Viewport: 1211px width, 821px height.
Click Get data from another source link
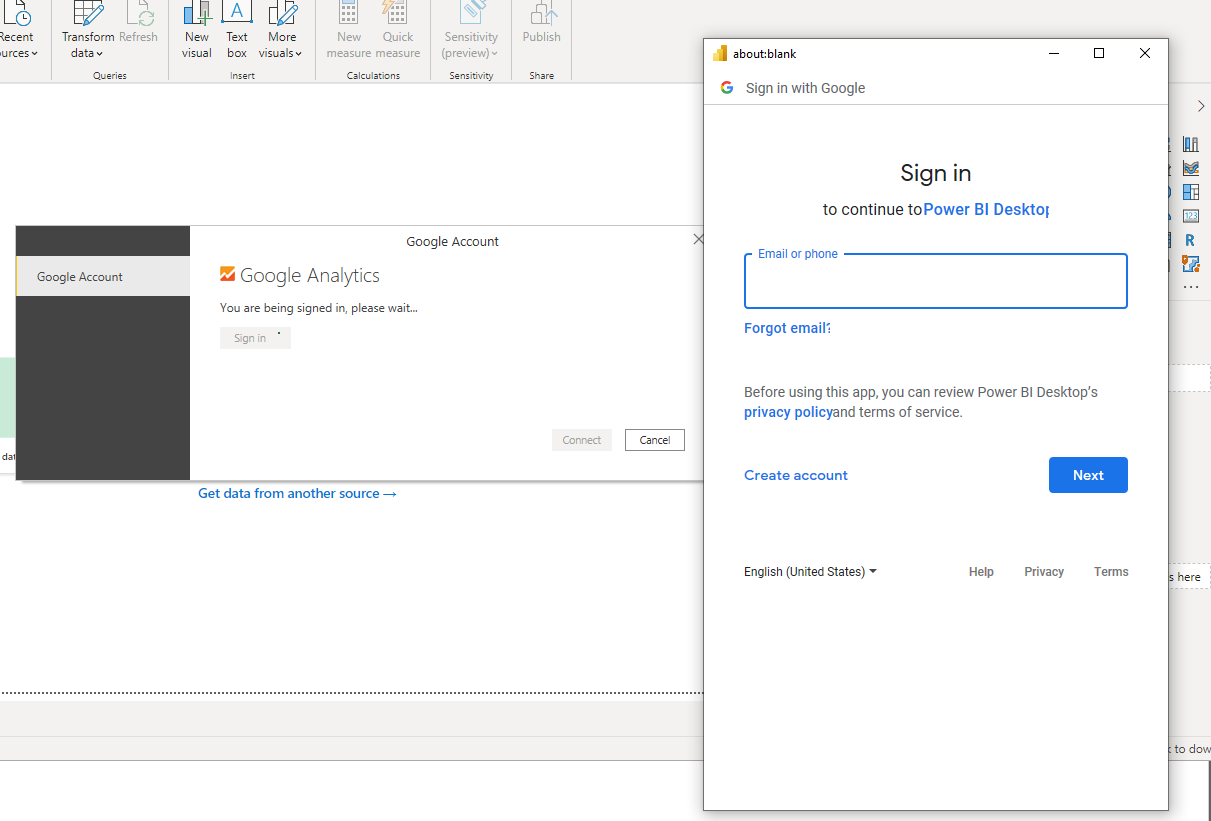297,493
